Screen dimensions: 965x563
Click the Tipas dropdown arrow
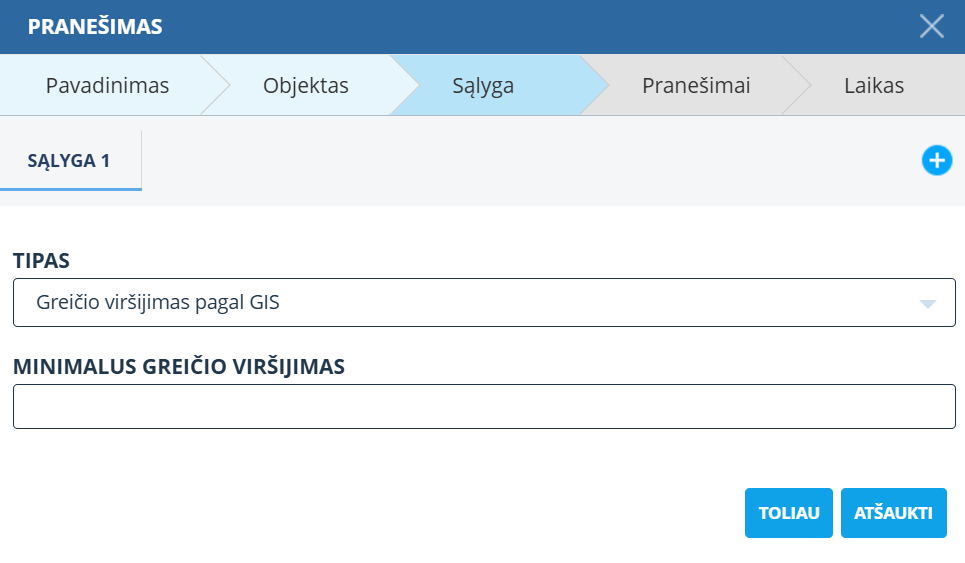point(927,304)
